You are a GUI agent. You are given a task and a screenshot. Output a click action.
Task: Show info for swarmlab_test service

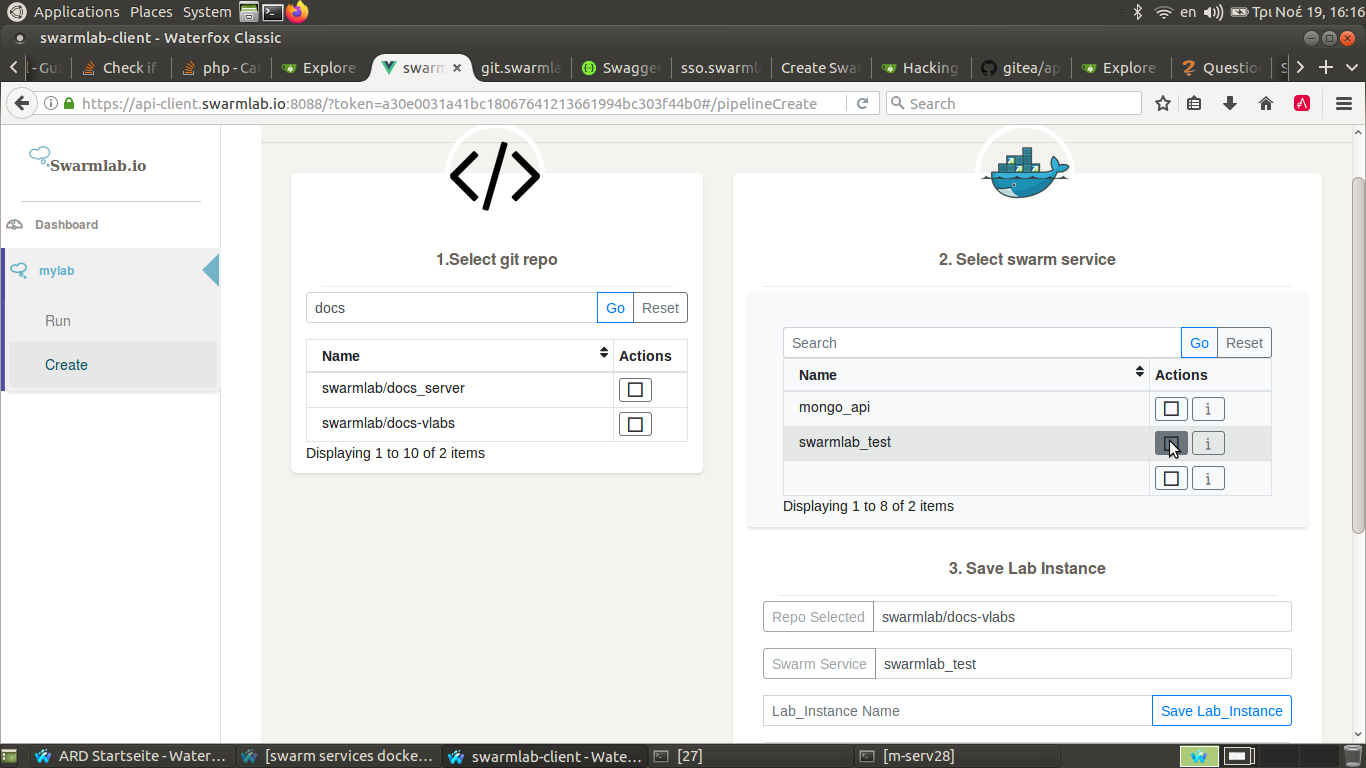click(1208, 443)
